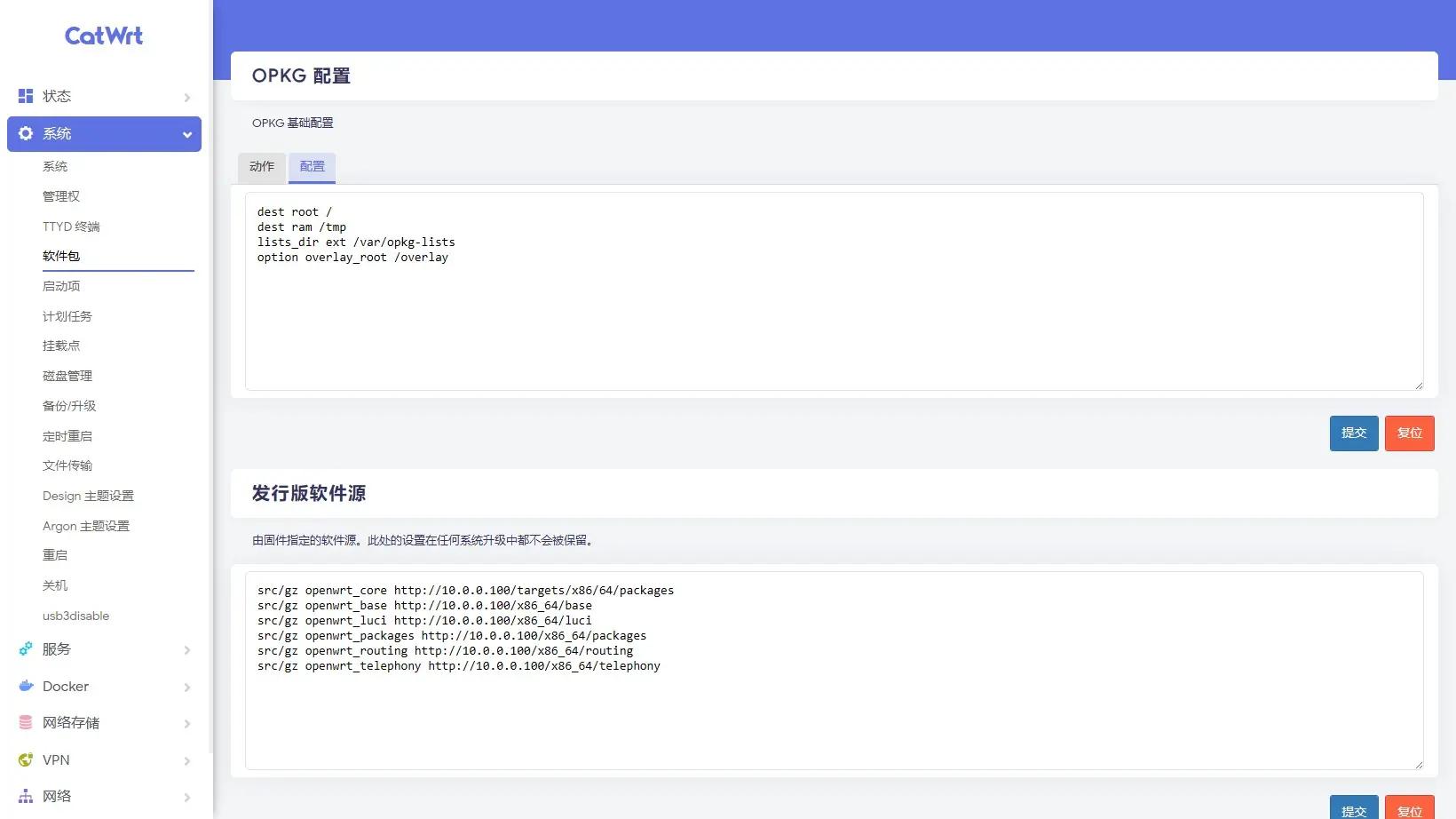
Task: Go to 启动项 page
Action: 61,286
